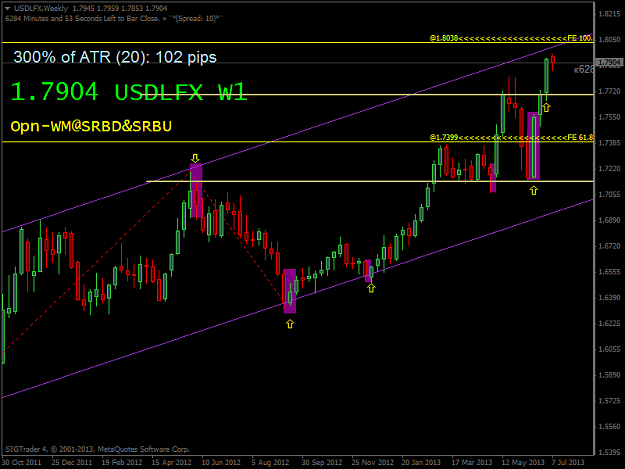Image resolution: width=625 pixels, height=469 pixels.
Task: Click the '12 May 2013' date label
Action: [x=523, y=462]
